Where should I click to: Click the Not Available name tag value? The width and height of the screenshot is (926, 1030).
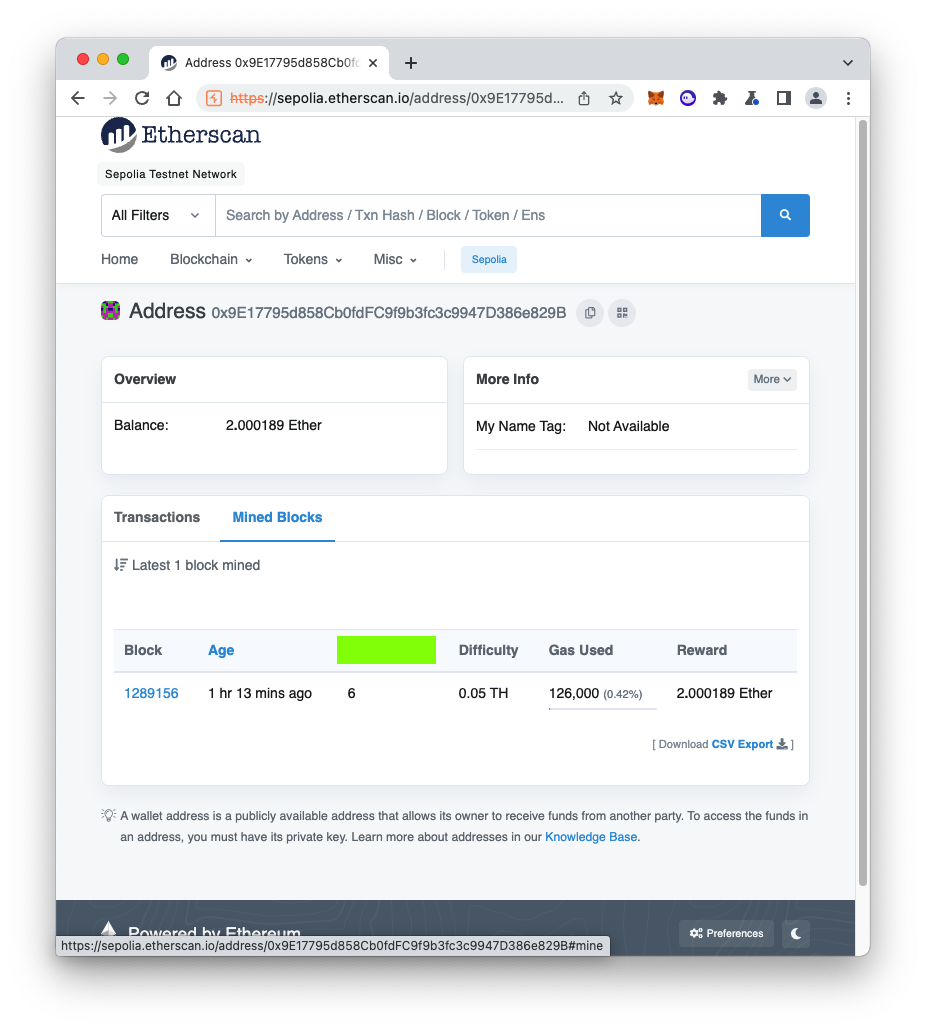pyautogui.click(x=628, y=426)
